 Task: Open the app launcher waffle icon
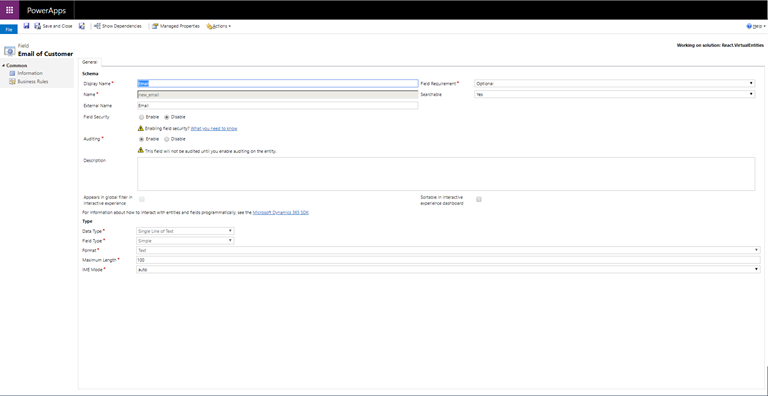(9, 10)
